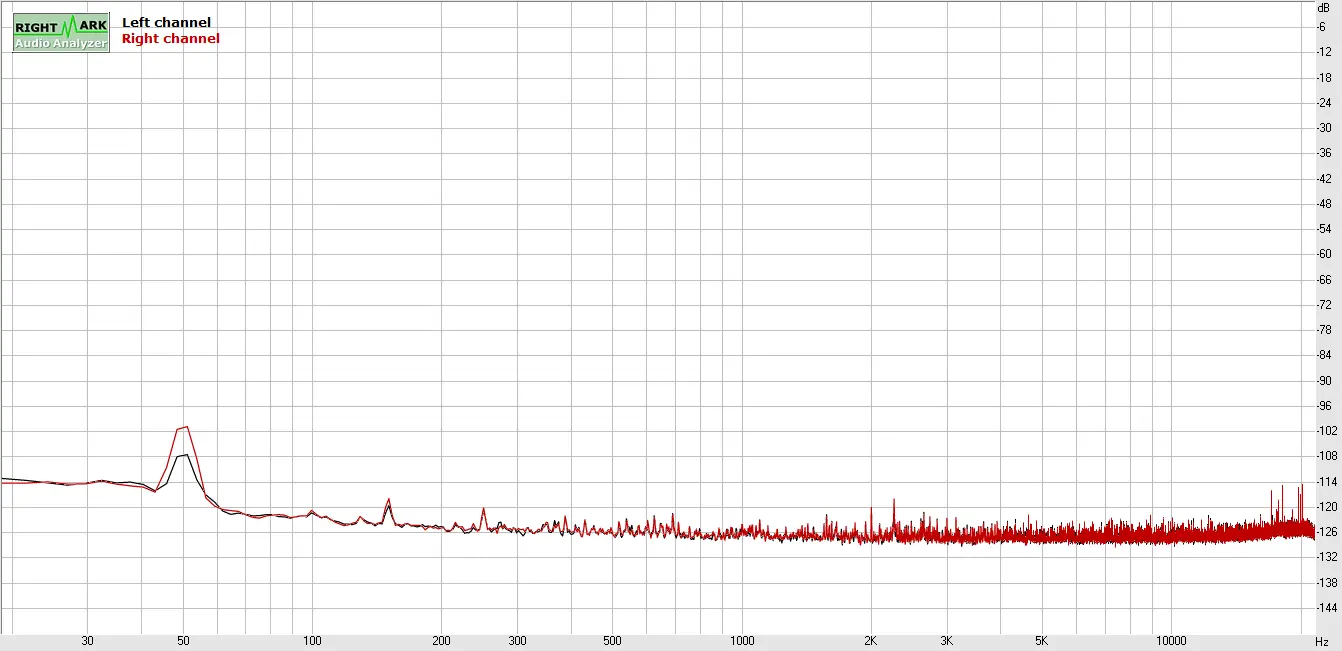The height and width of the screenshot is (651, 1342).
Task: Click the RightMark Audio Analyzer logo
Action: [61, 33]
